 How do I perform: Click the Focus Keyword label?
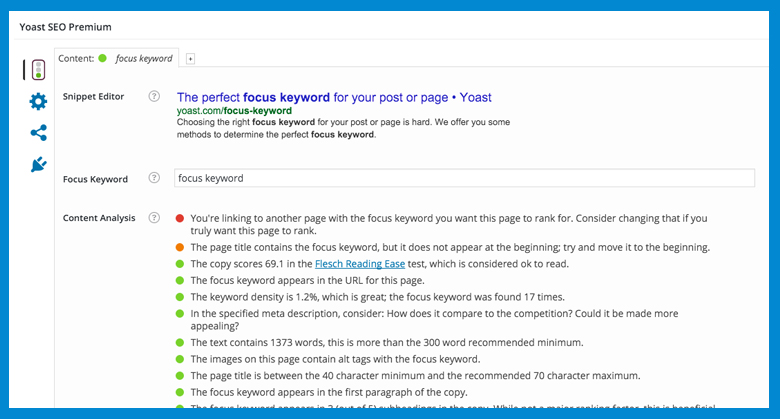point(96,179)
